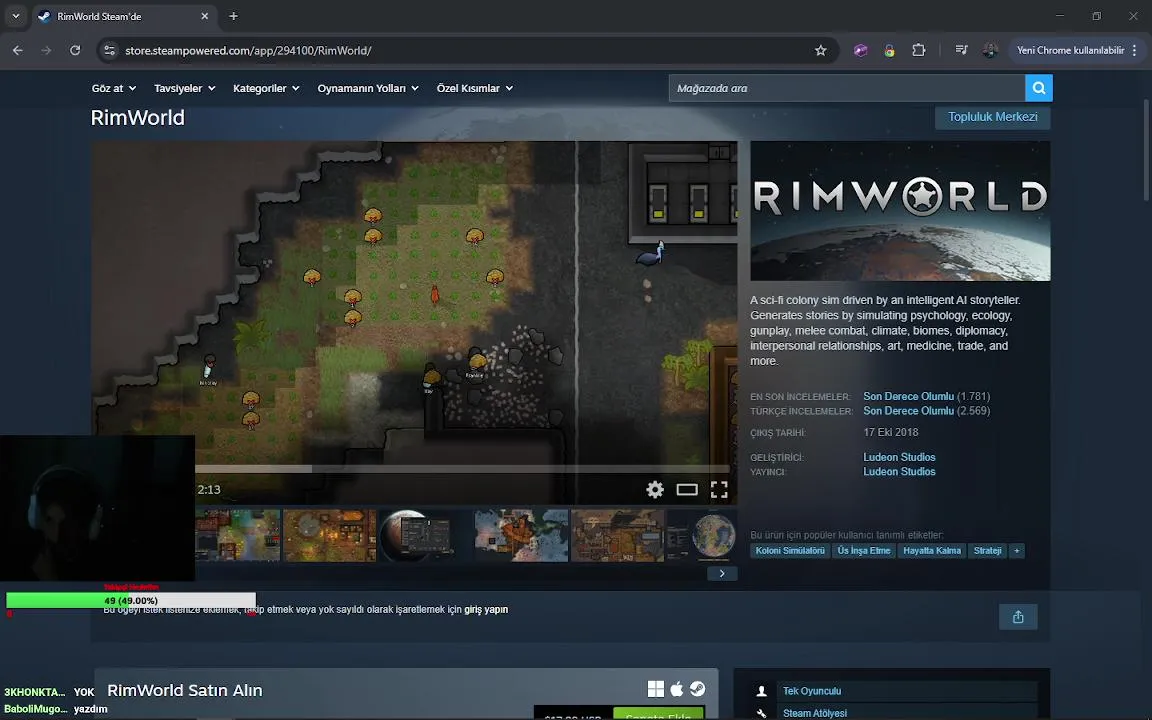The image size is (1152, 720).
Task: Open the Chrome profile avatar
Action: point(990,50)
